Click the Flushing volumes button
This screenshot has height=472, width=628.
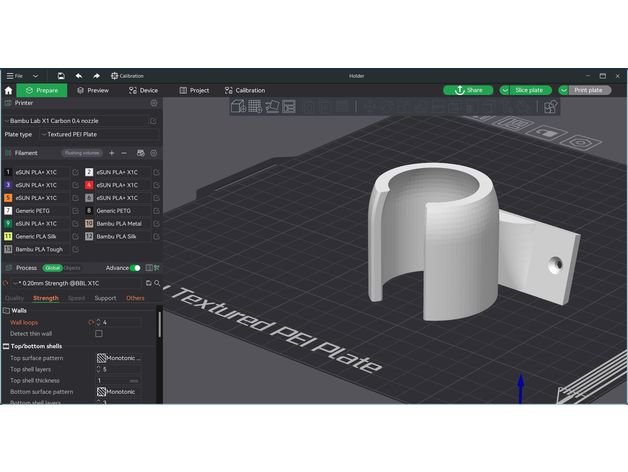pos(81,153)
